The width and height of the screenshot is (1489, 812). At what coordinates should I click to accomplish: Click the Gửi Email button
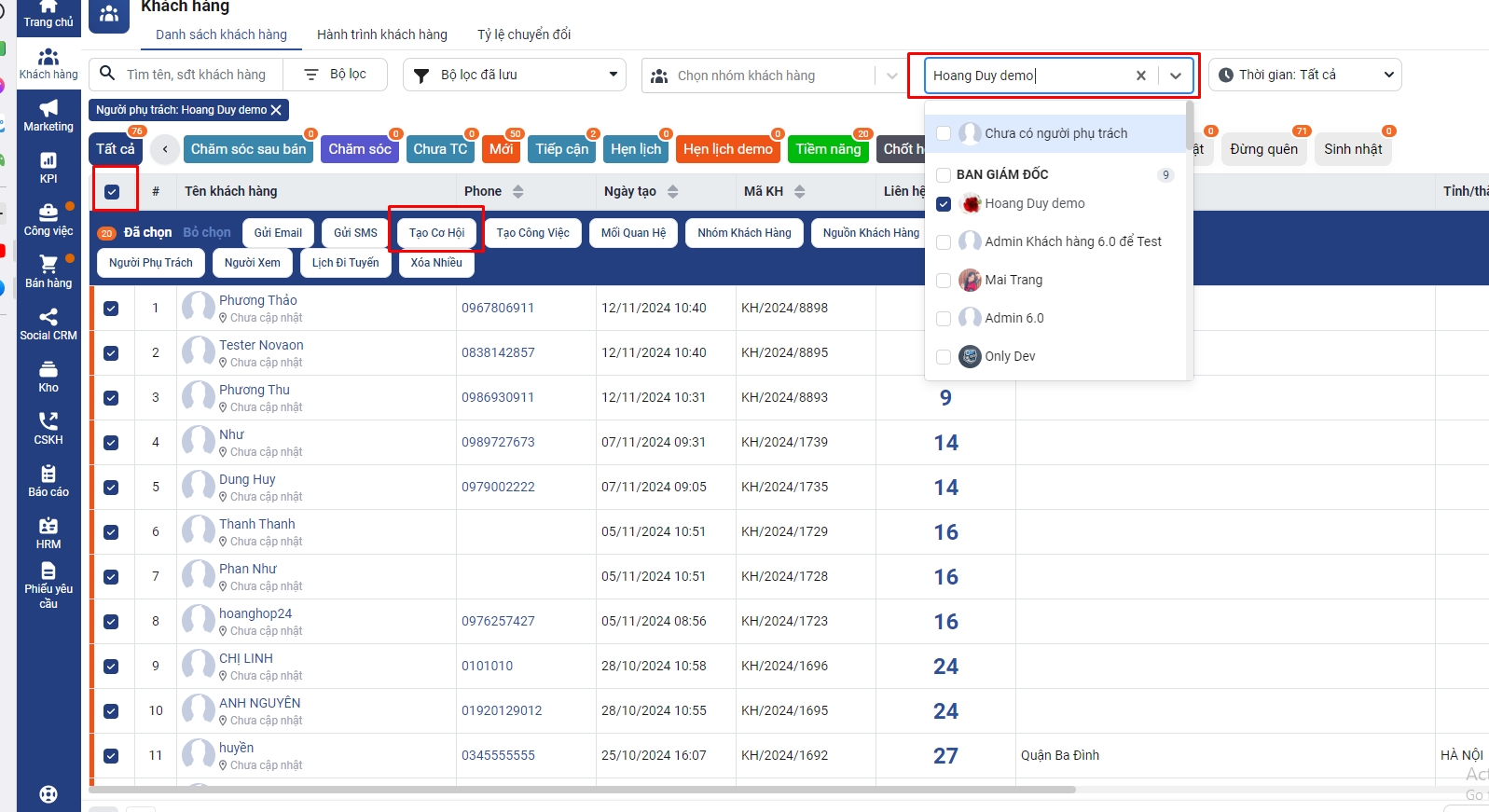(x=278, y=233)
